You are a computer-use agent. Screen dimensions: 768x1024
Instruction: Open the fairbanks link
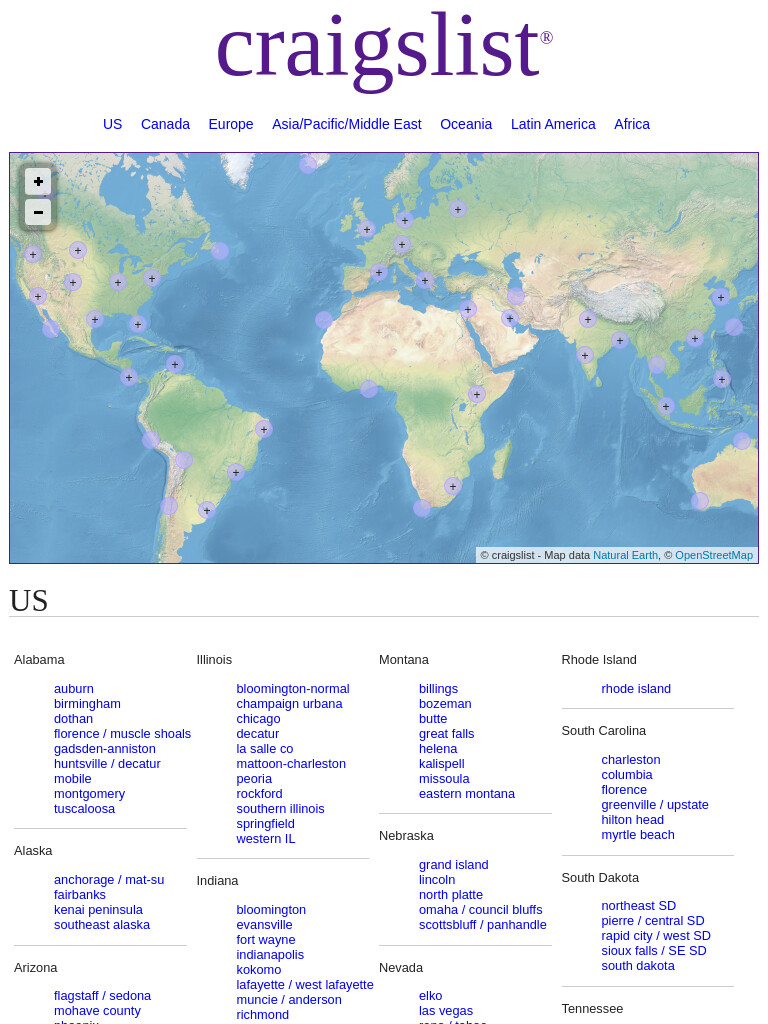pos(80,895)
